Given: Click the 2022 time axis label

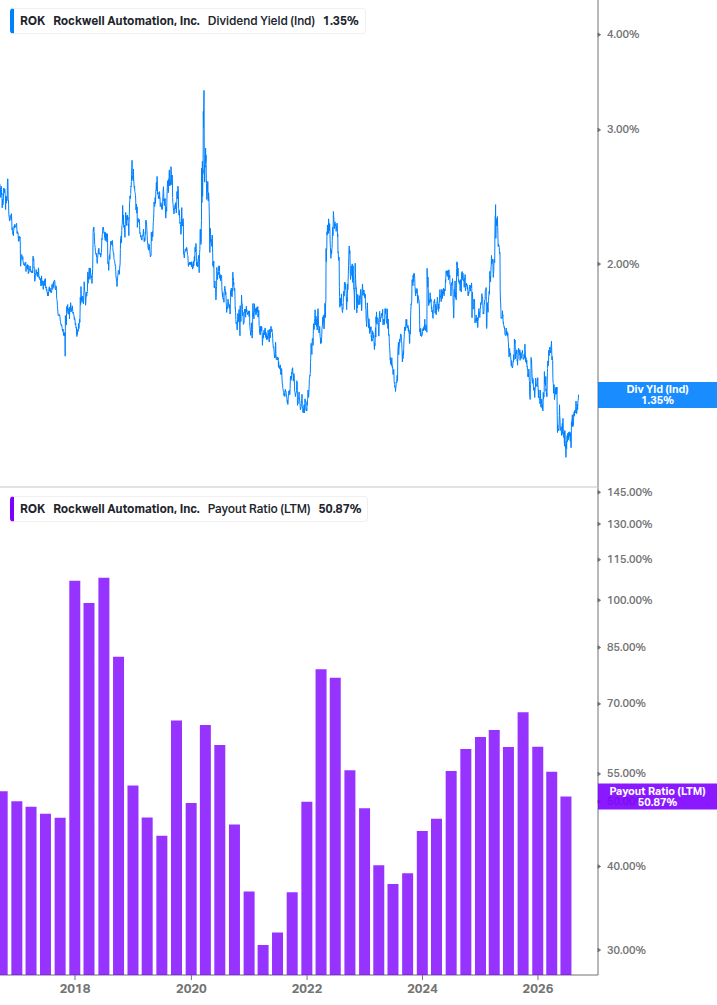Looking at the screenshot, I should pos(307,988).
